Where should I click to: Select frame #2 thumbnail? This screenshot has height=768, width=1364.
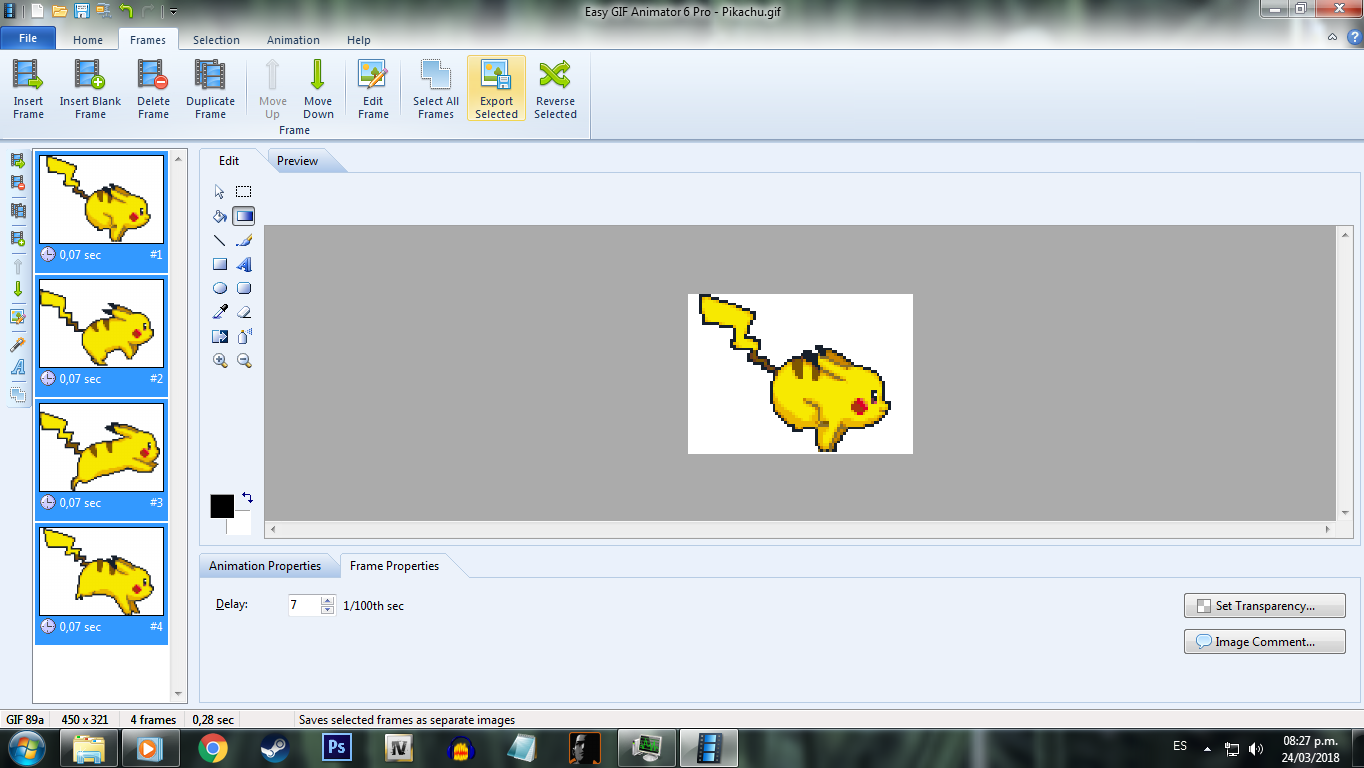click(101, 323)
